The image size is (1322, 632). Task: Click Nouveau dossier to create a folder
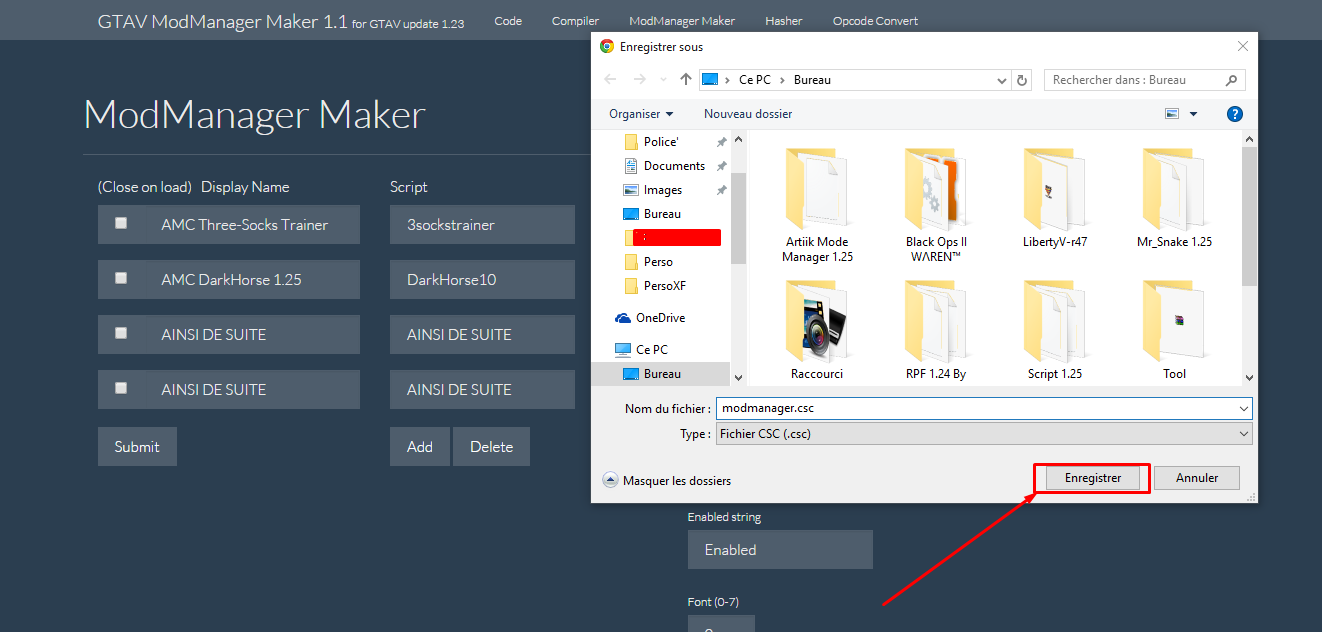click(748, 114)
